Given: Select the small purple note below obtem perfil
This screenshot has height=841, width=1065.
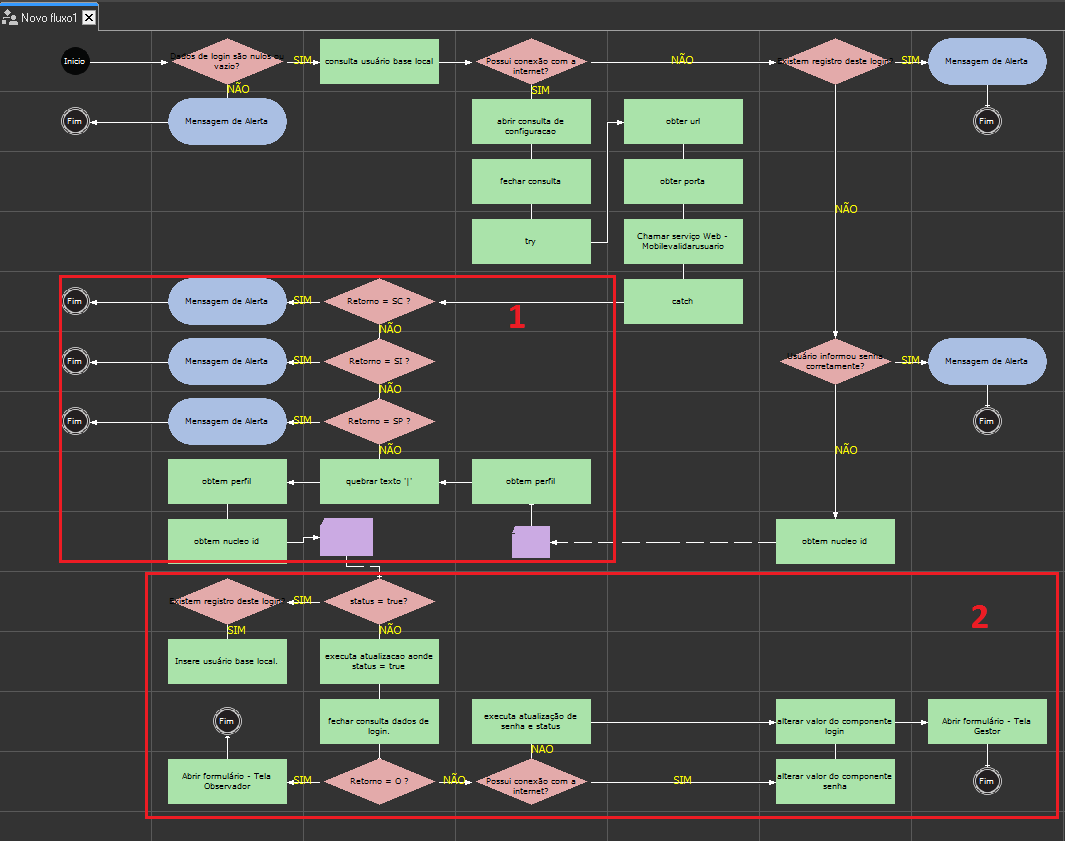Looking at the screenshot, I should pos(531,541).
